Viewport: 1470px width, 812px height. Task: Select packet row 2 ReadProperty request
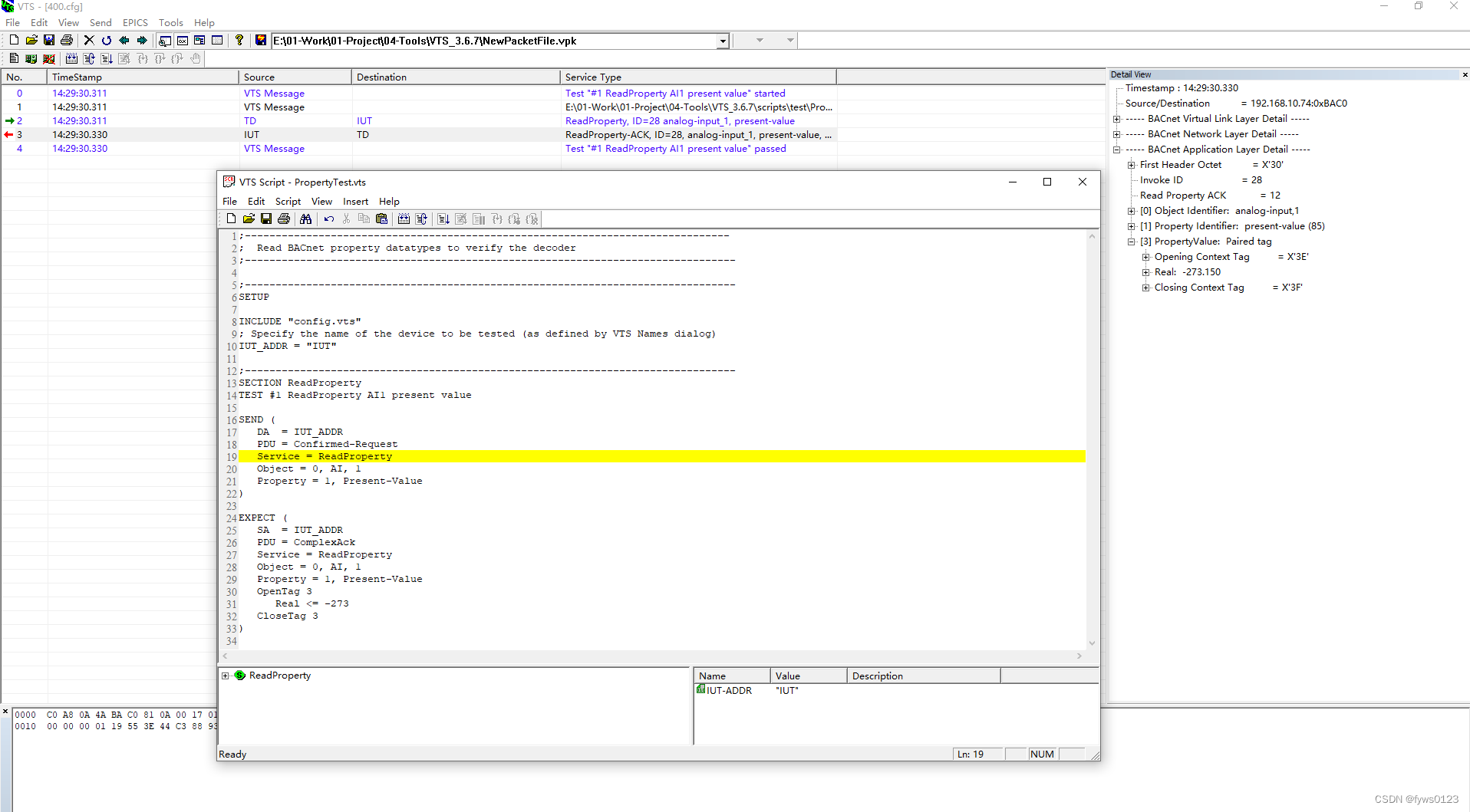(419, 120)
